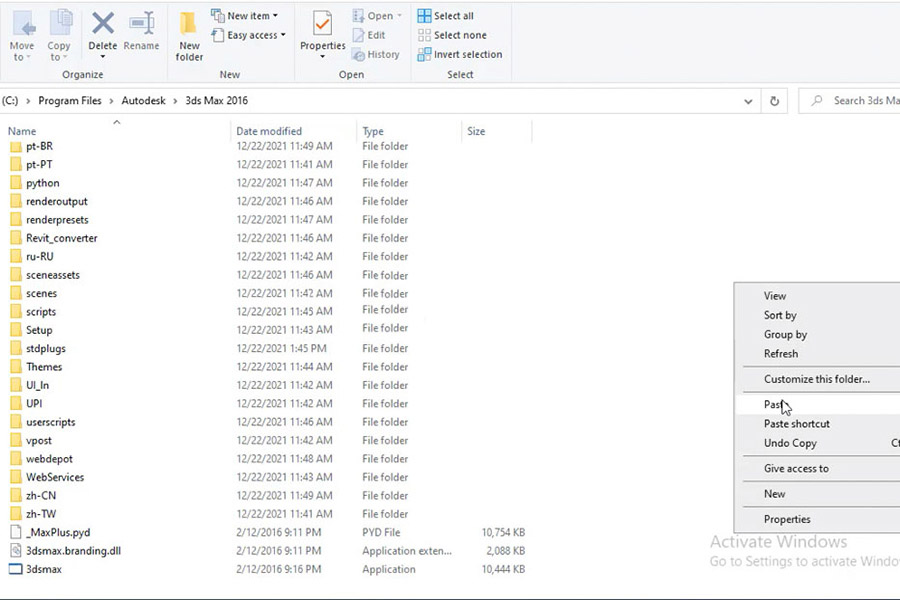Click the Open ribbon button
The height and width of the screenshot is (600, 900).
click(377, 16)
